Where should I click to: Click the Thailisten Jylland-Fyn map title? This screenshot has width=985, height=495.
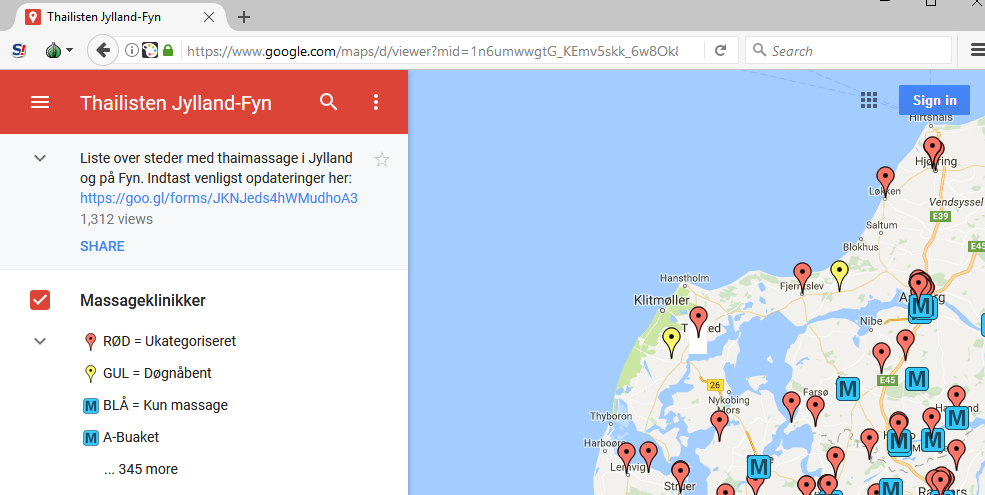coord(176,103)
